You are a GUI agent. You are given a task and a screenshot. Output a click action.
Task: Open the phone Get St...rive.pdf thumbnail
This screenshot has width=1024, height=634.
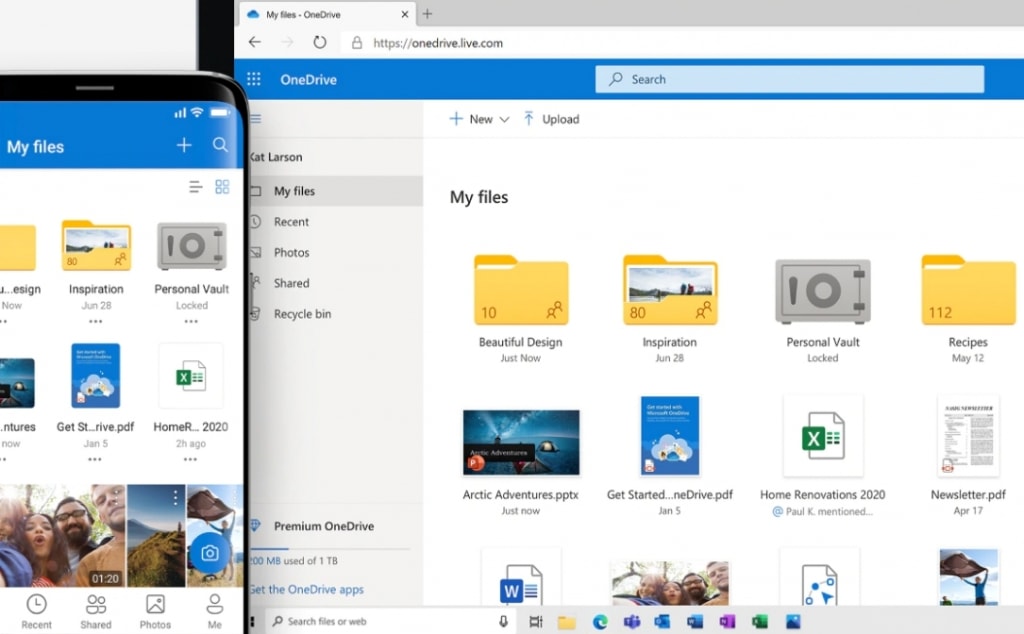tap(95, 376)
